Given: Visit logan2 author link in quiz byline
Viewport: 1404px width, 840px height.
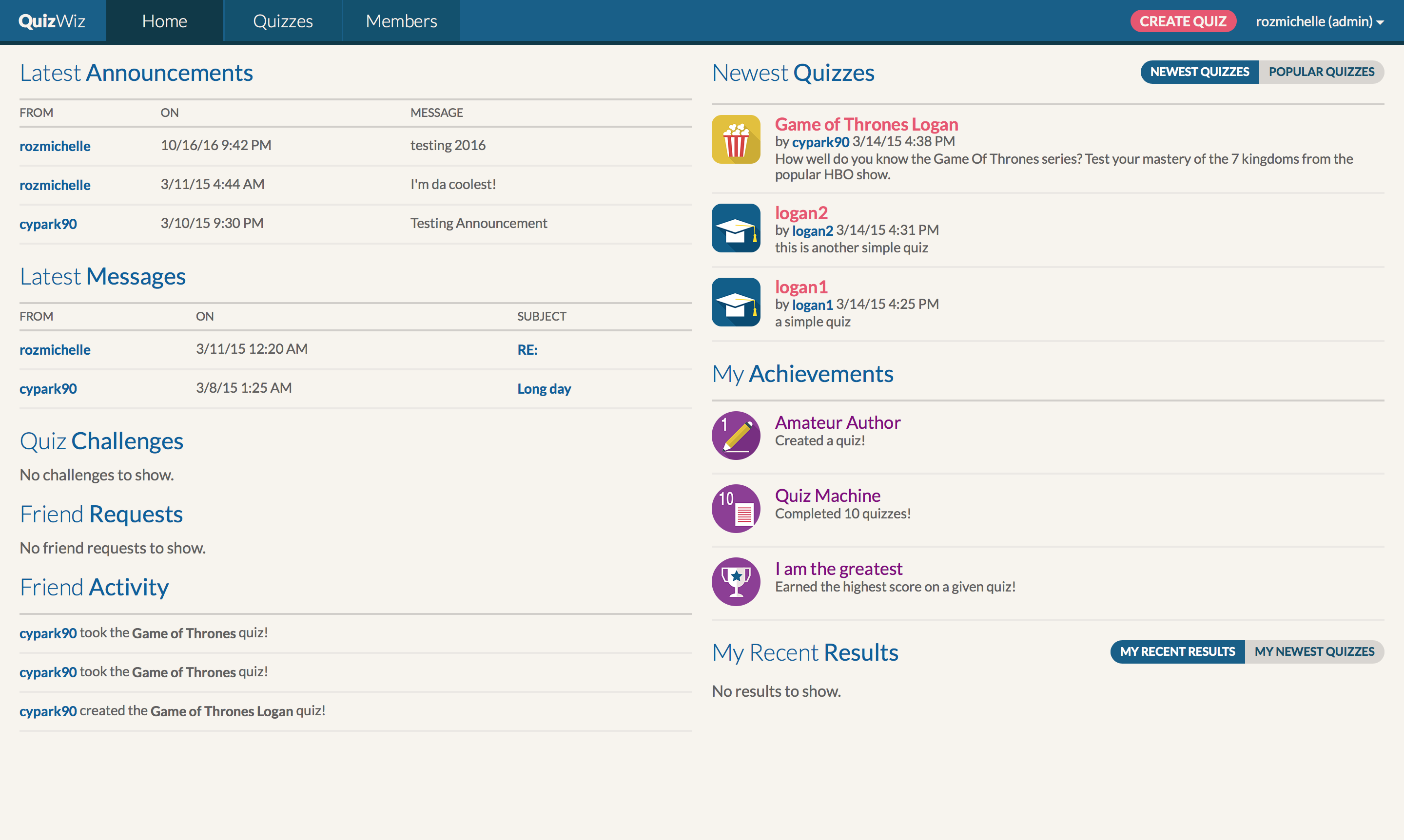Looking at the screenshot, I should 812,230.
